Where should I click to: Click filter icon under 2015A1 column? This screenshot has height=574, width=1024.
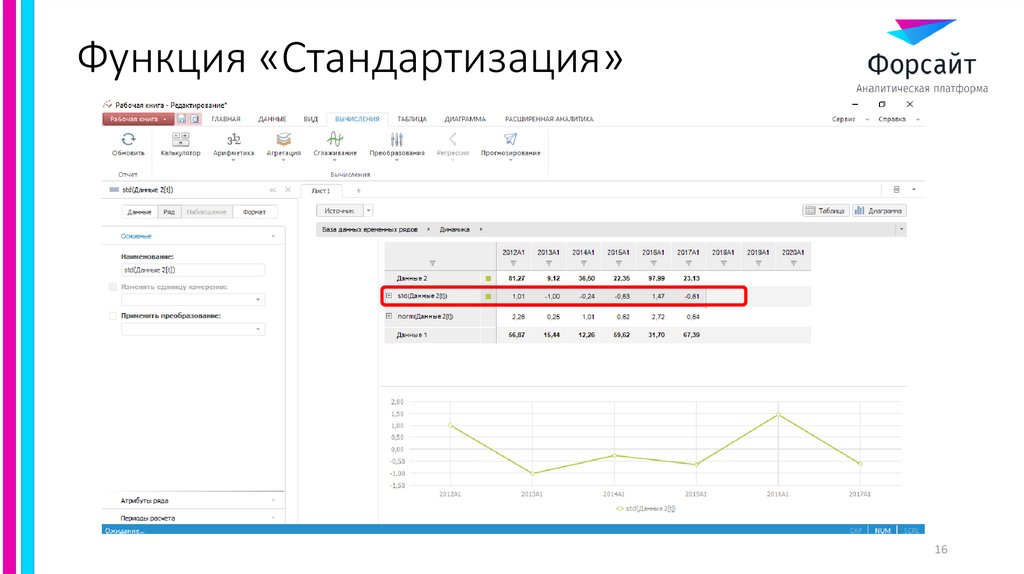pos(618,263)
